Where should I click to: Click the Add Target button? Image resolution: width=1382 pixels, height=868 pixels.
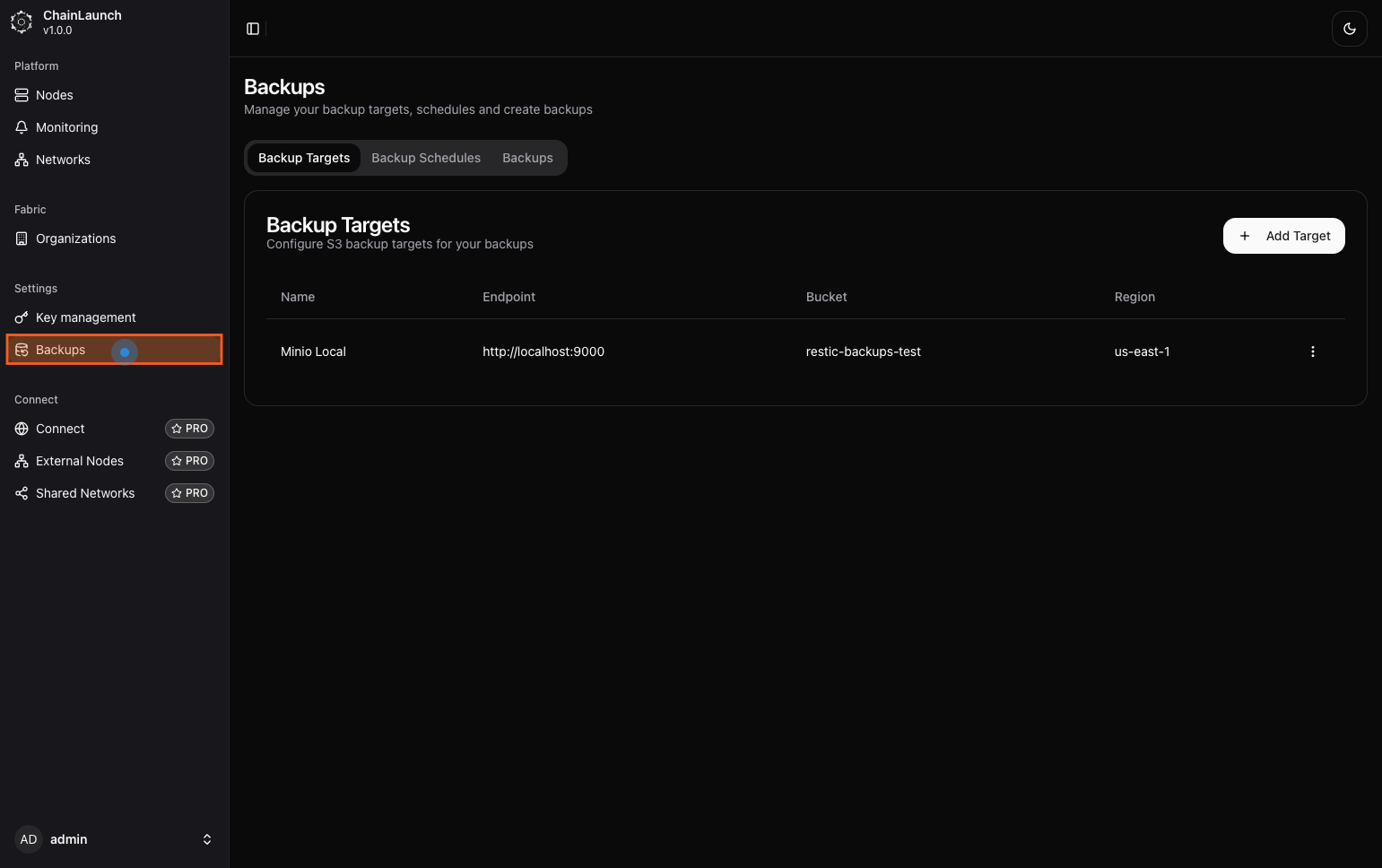pyautogui.click(x=1283, y=236)
